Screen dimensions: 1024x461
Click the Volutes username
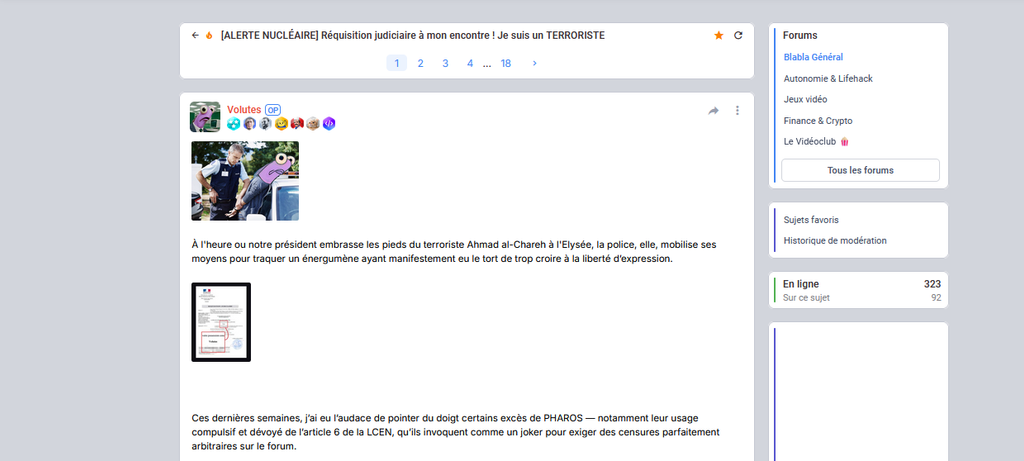point(244,110)
